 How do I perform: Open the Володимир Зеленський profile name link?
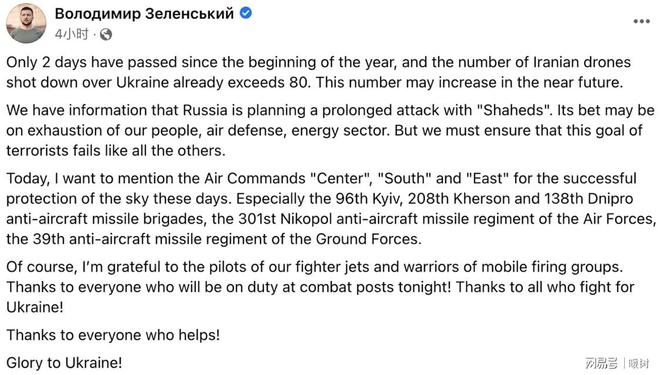pyautogui.click(x=144, y=13)
